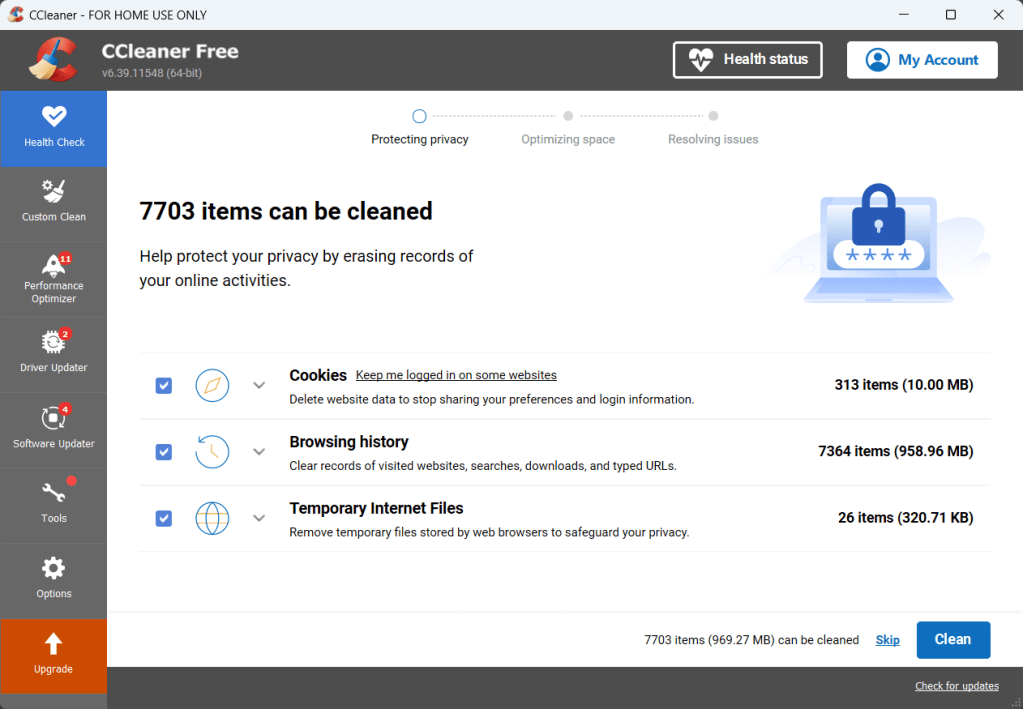
Task: Expand the Cookies row chevron
Action: [259, 386]
